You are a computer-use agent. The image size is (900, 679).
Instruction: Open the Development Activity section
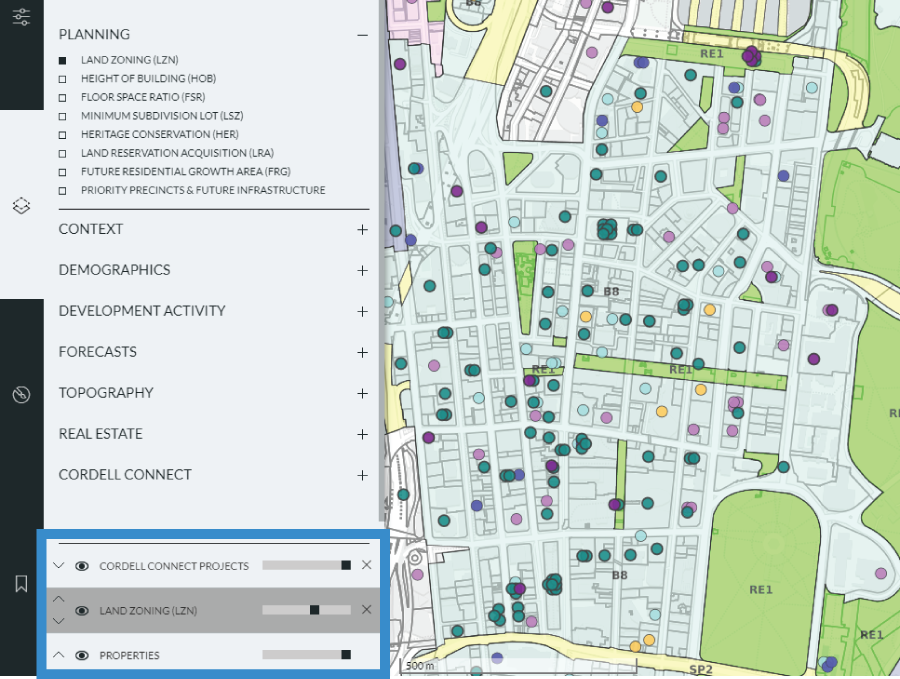point(362,311)
